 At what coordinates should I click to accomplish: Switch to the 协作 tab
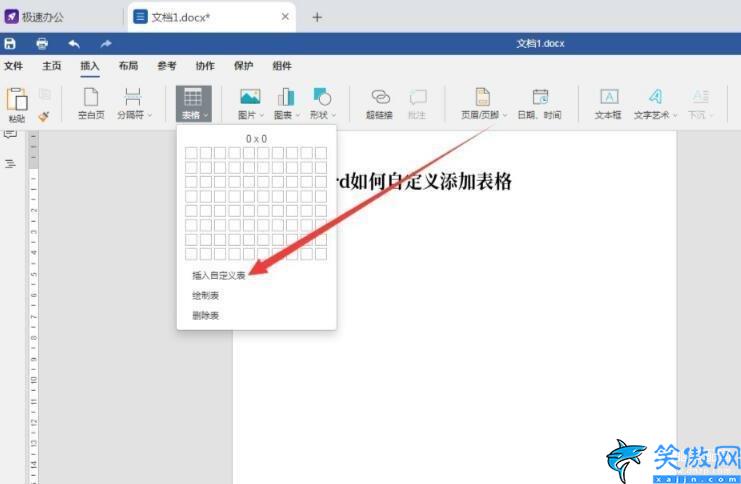[x=205, y=66]
